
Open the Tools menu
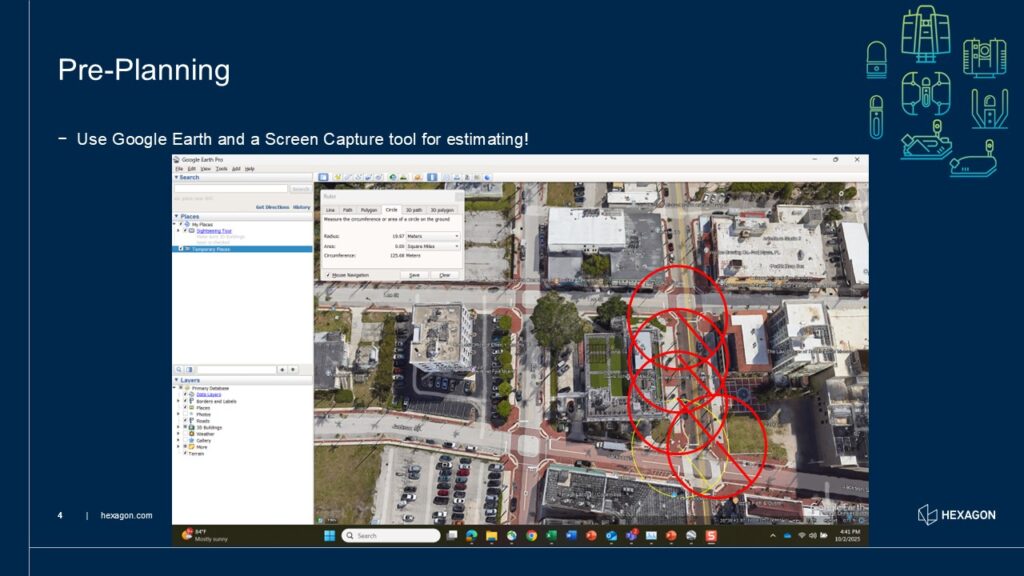[x=221, y=169]
